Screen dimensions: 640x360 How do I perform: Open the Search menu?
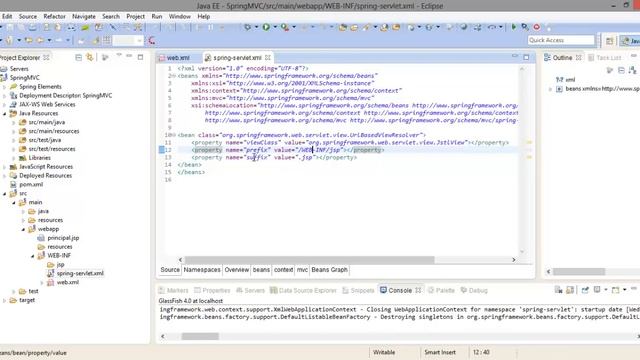click(111, 16)
